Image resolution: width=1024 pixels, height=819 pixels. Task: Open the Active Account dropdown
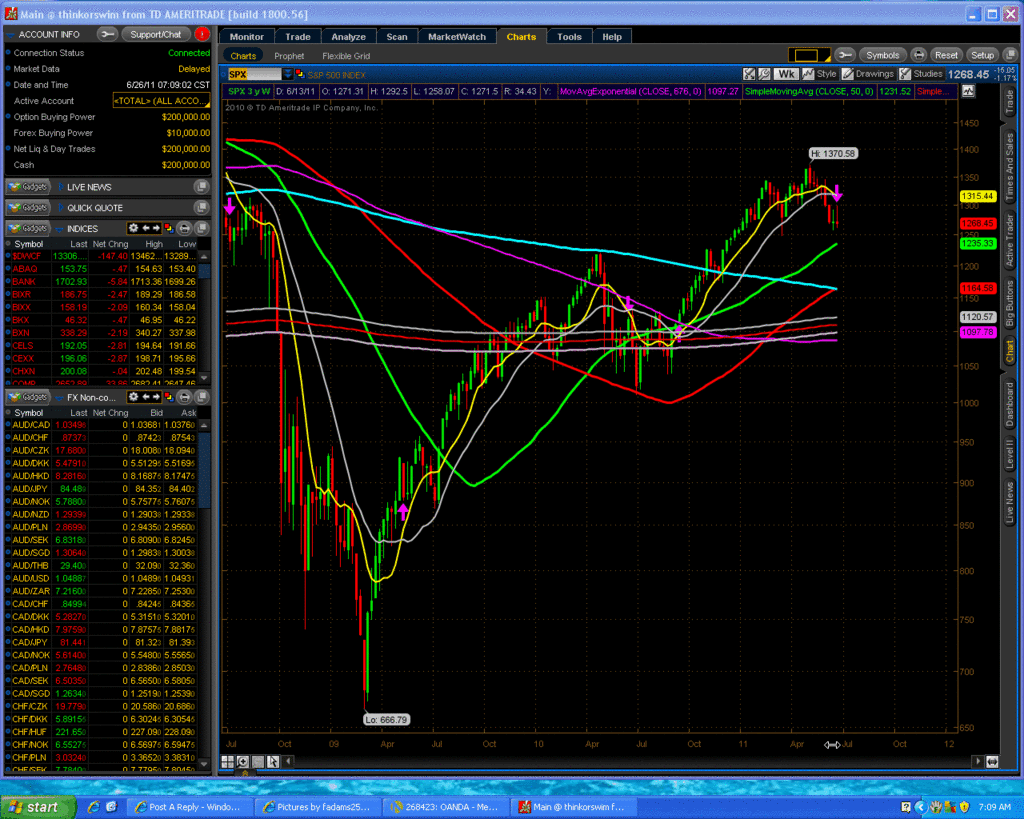click(161, 101)
